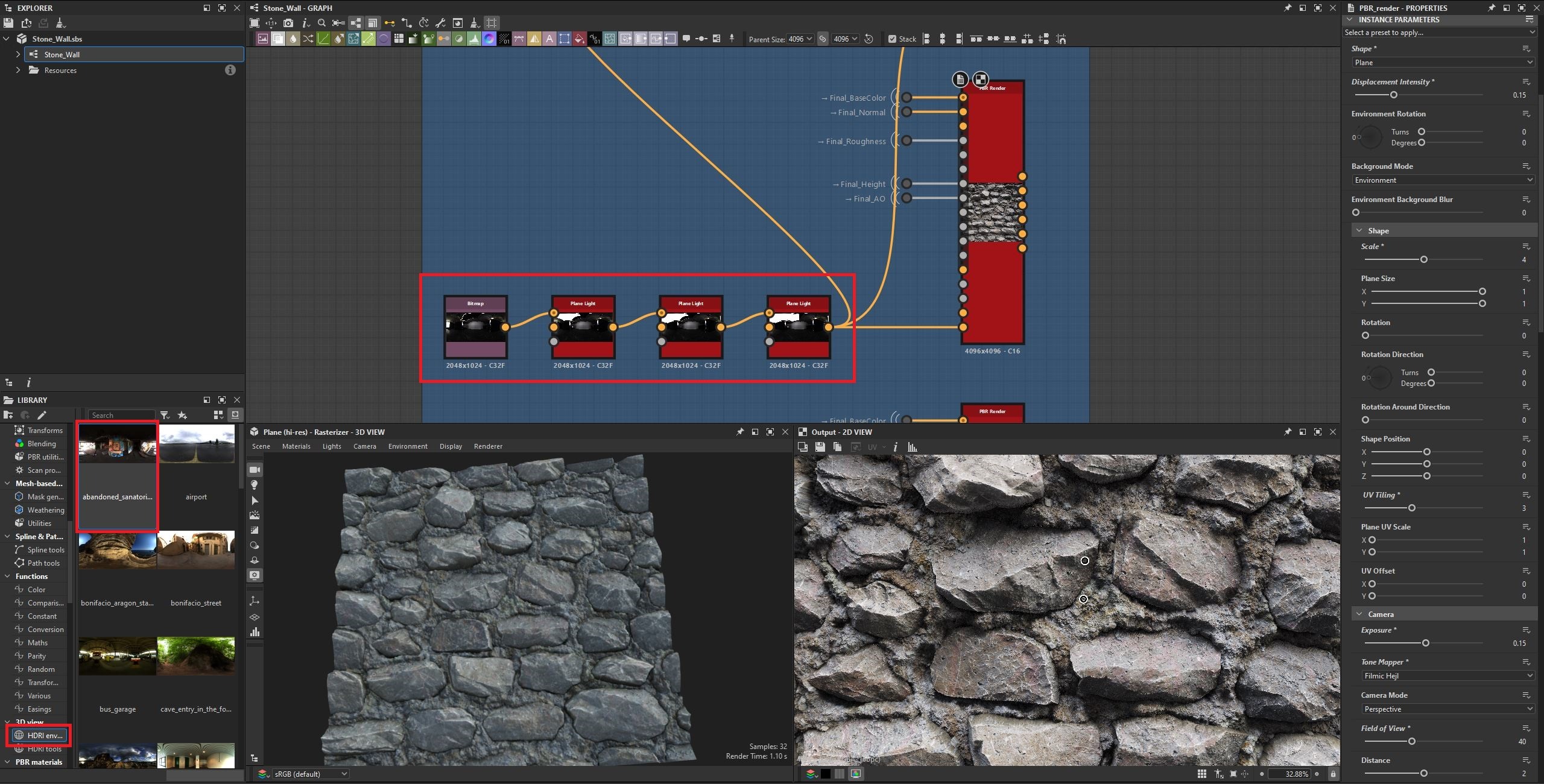
Task: Open the Renderer menu in 3D view
Action: tap(488, 446)
